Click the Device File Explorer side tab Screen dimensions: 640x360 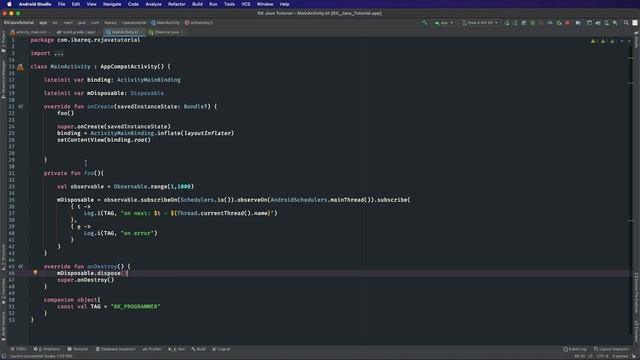(636, 293)
